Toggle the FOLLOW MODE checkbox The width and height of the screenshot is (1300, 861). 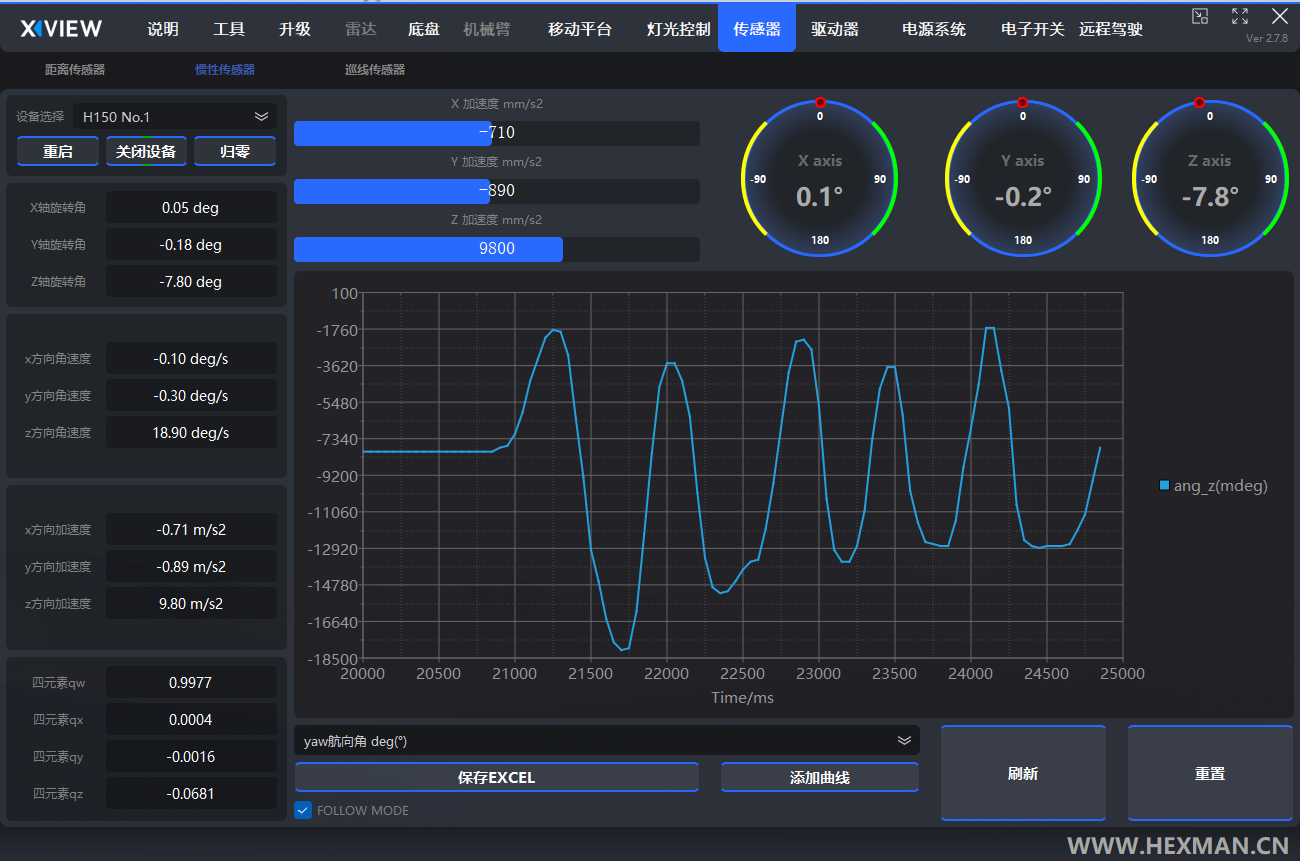pyautogui.click(x=303, y=810)
